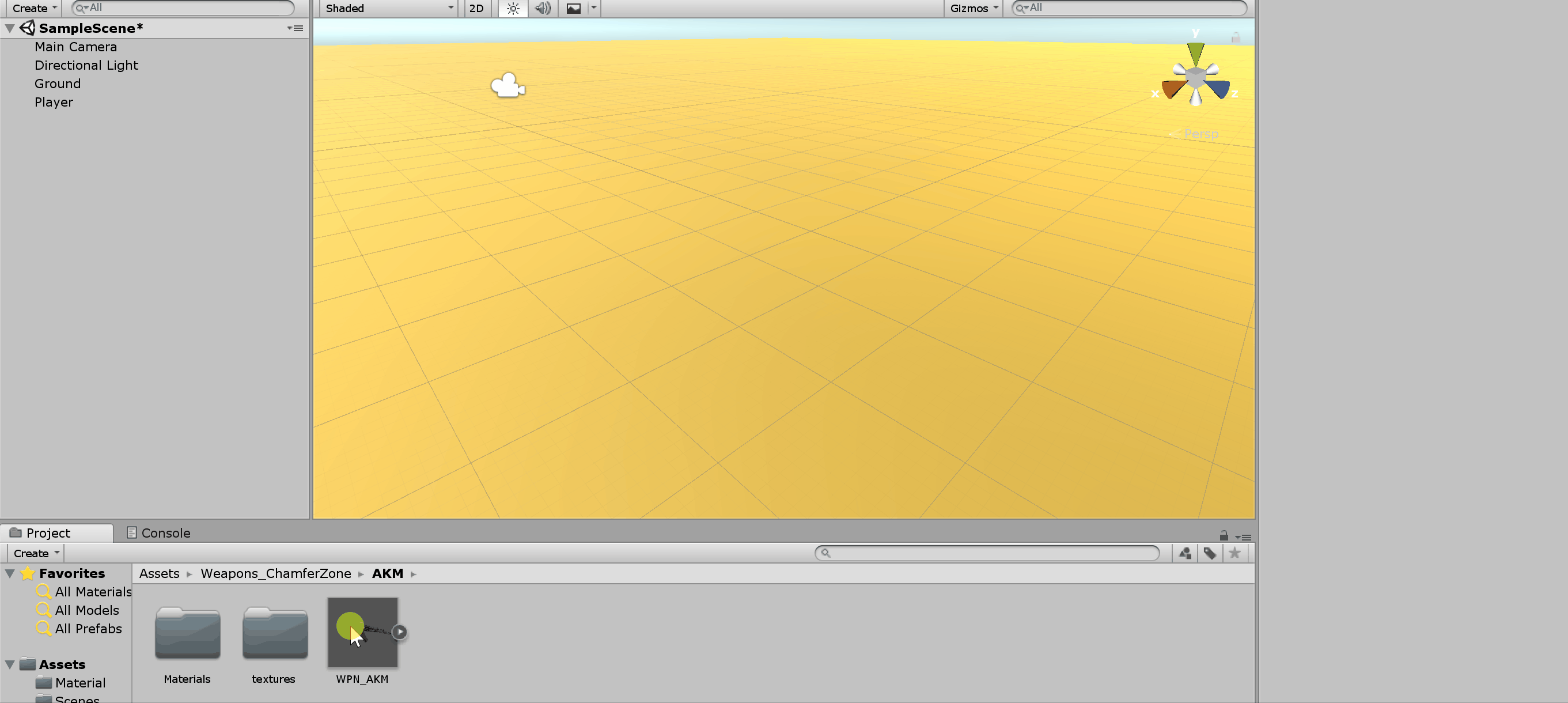This screenshot has width=1568, height=703.
Task: Open Project panel Create button
Action: pyautogui.click(x=36, y=553)
